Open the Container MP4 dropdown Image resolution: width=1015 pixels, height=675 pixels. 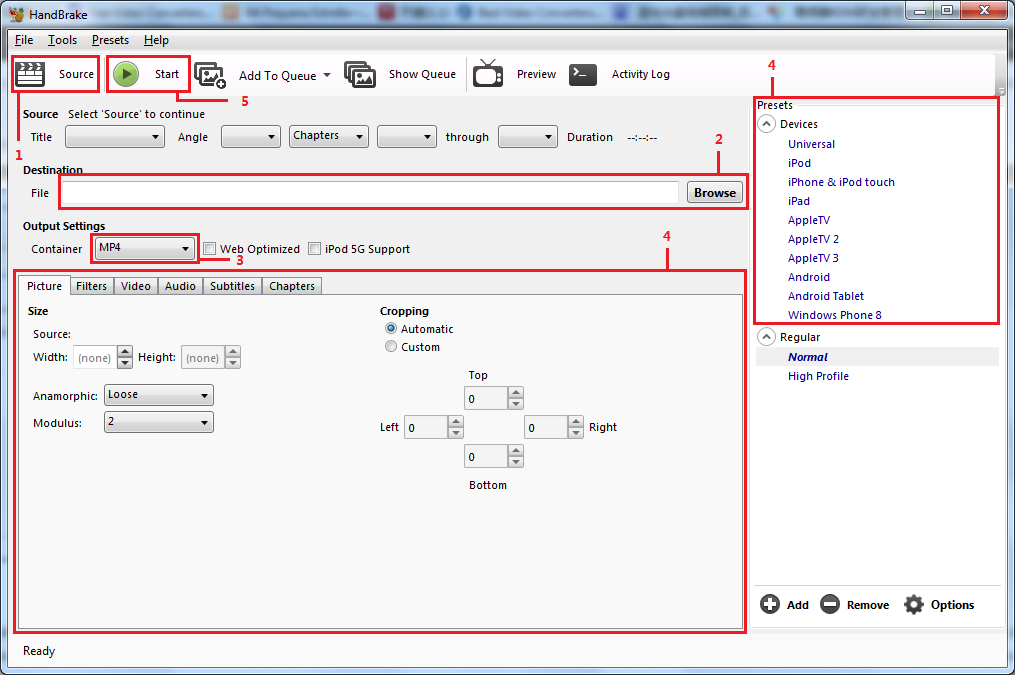tap(145, 248)
